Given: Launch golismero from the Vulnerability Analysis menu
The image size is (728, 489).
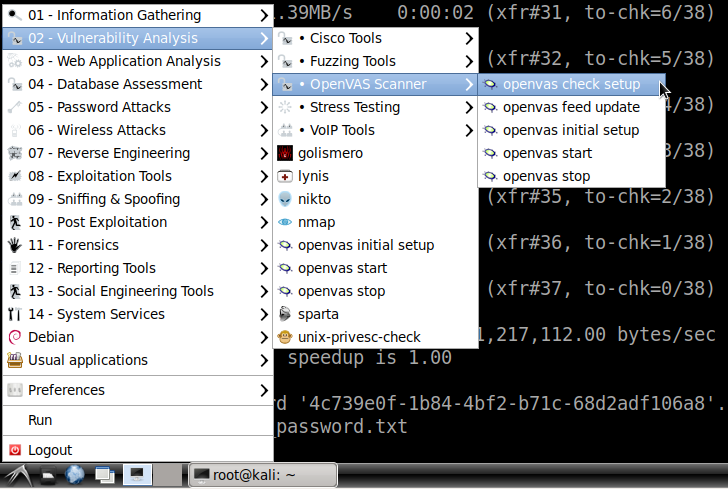Looking at the screenshot, I should pos(330,153).
